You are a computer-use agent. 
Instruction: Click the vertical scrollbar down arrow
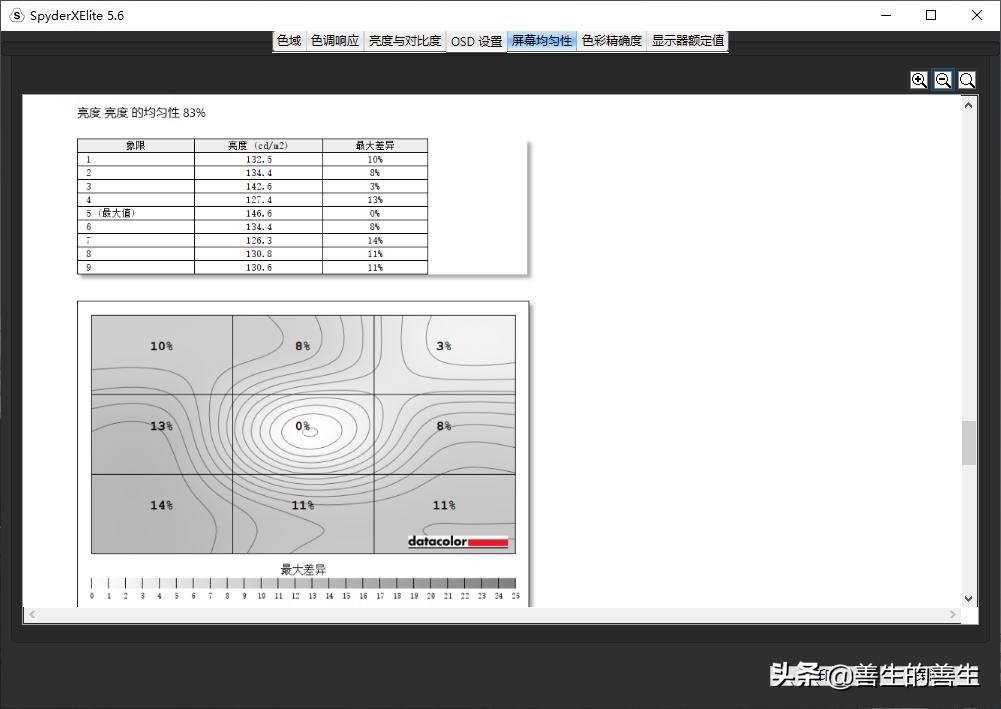[968, 599]
